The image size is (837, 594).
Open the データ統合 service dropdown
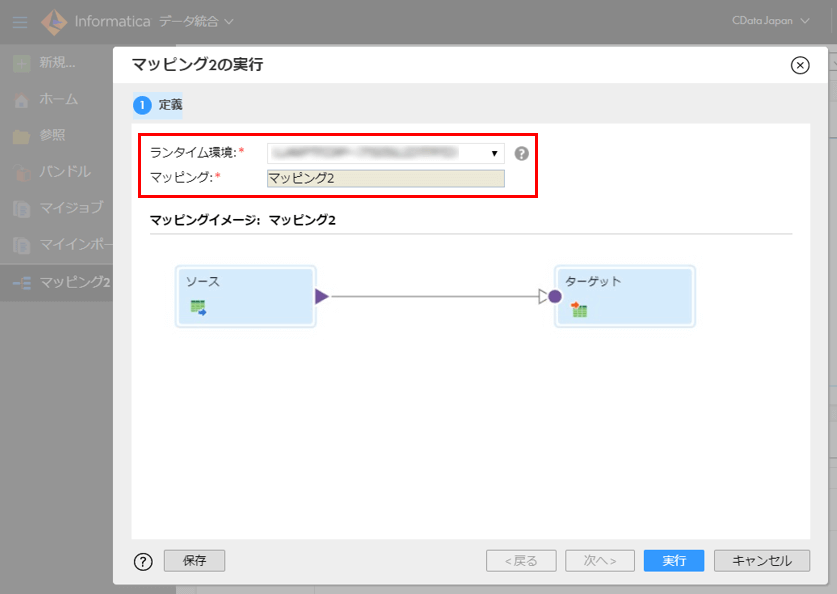point(196,21)
